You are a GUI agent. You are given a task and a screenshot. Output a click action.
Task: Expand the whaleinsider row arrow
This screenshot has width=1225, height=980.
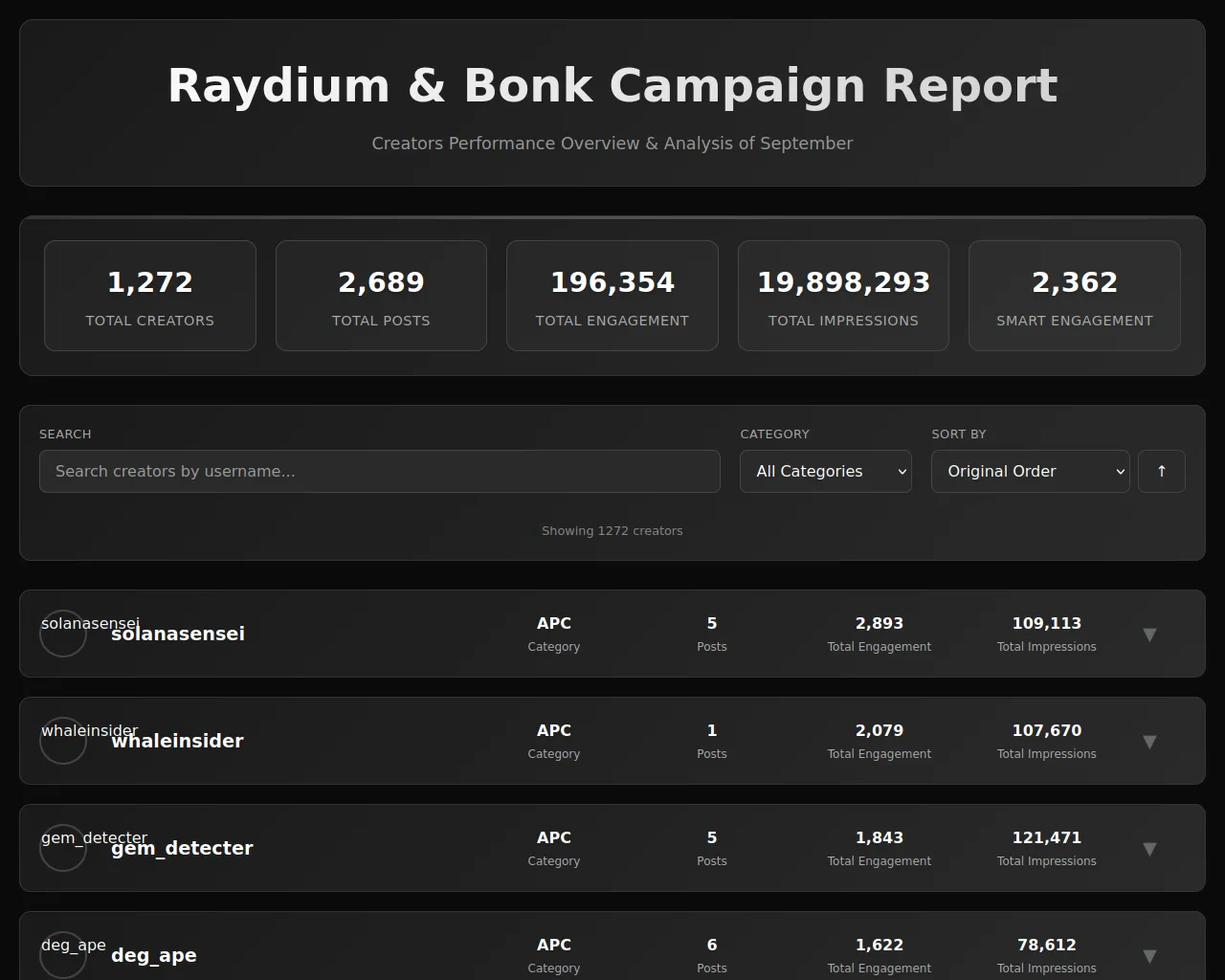pyautogui.click(x=1149, y=742)
